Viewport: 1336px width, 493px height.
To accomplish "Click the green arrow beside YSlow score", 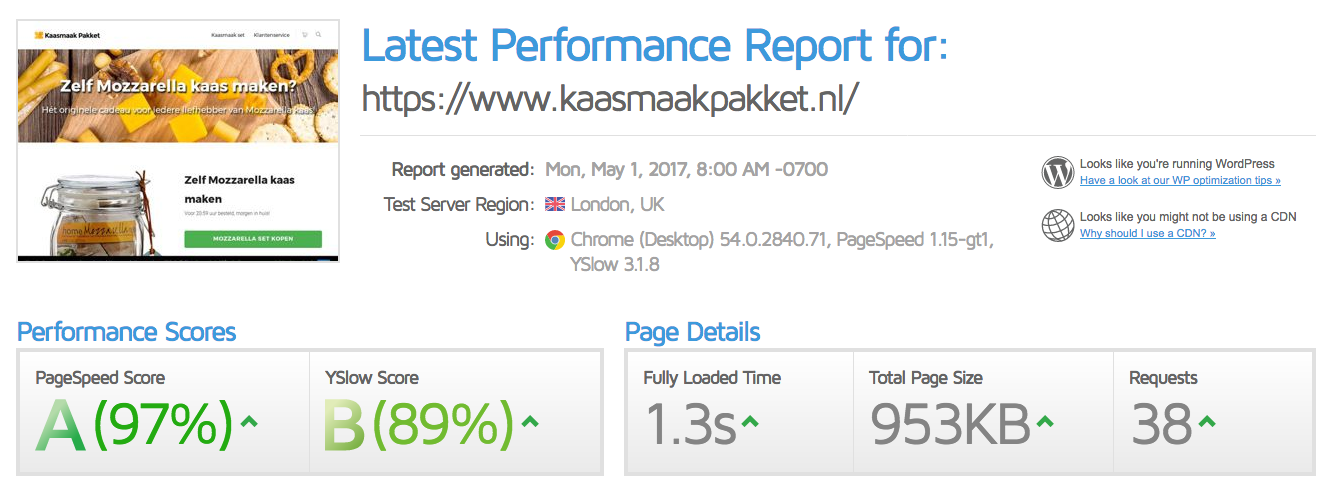I will pyautogui.click(x=530, y=421).
